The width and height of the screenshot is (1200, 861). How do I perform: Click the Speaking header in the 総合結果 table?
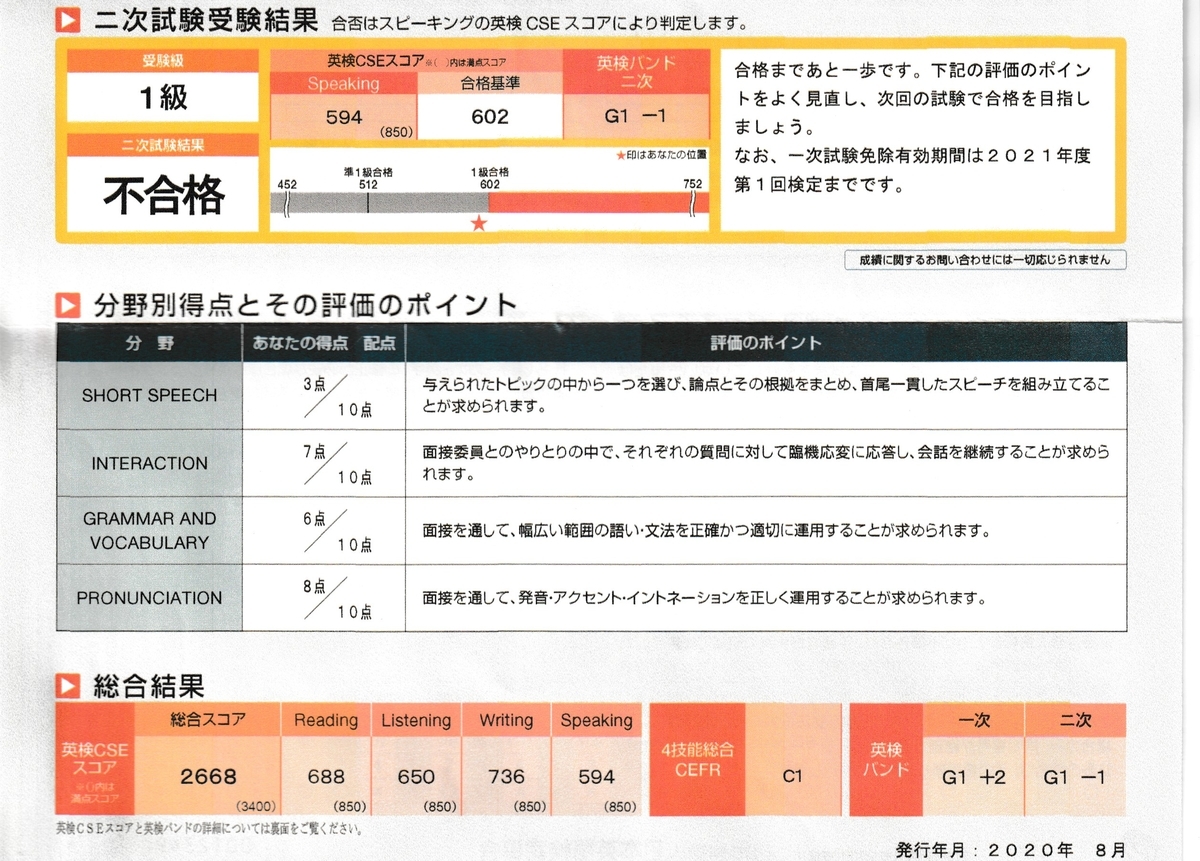coord(596,720)
